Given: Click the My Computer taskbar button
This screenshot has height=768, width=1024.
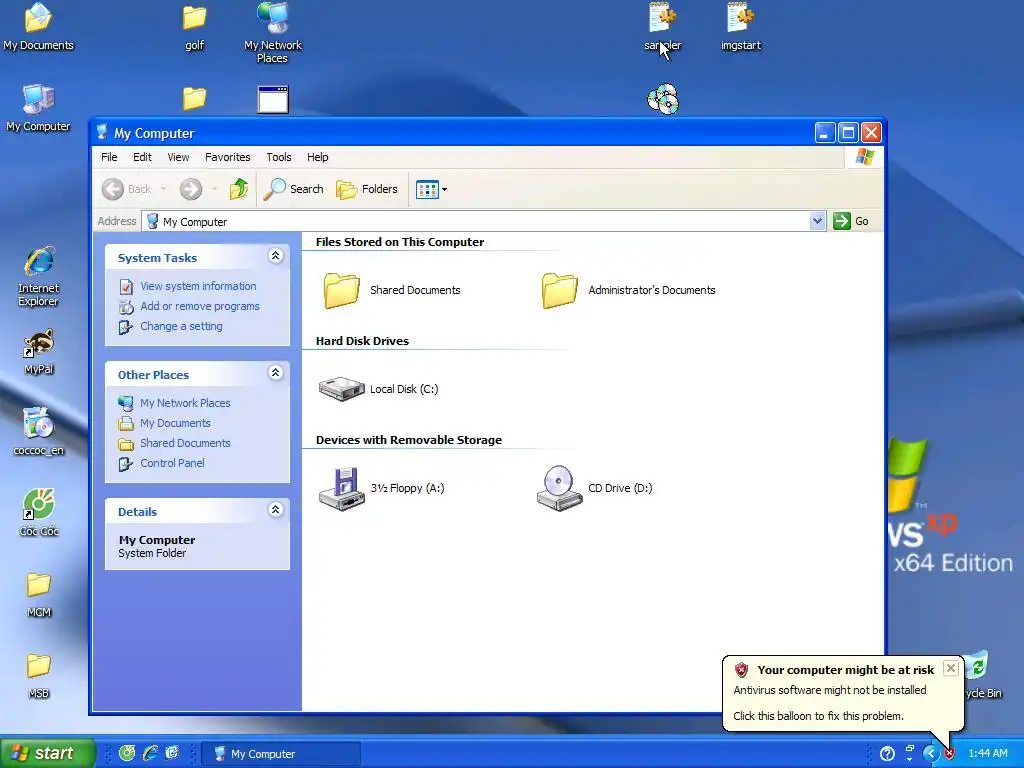Looking at the screenshot, I should tap(281, 754).
